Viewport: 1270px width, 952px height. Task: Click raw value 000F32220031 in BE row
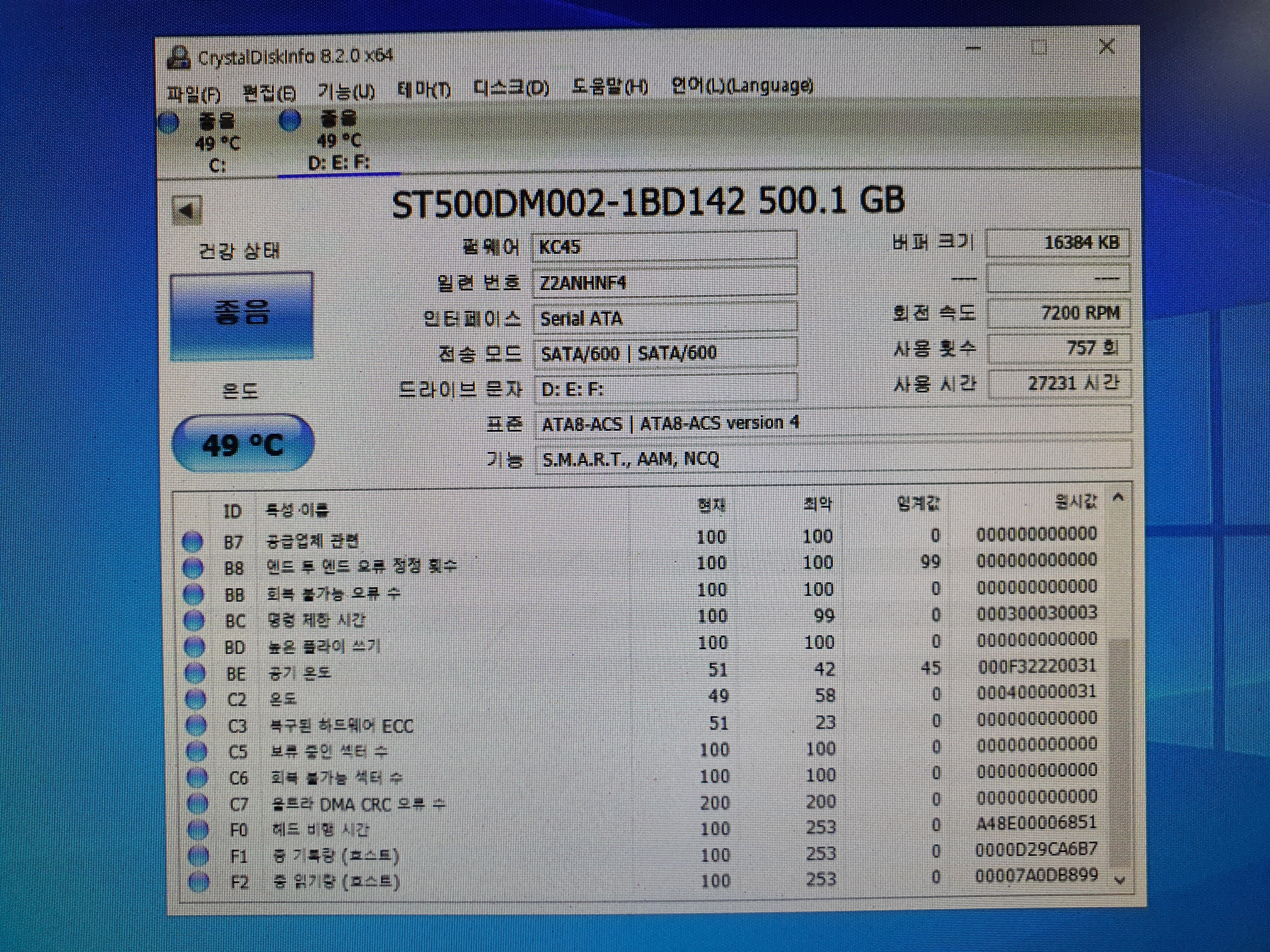coord(1037,666)
